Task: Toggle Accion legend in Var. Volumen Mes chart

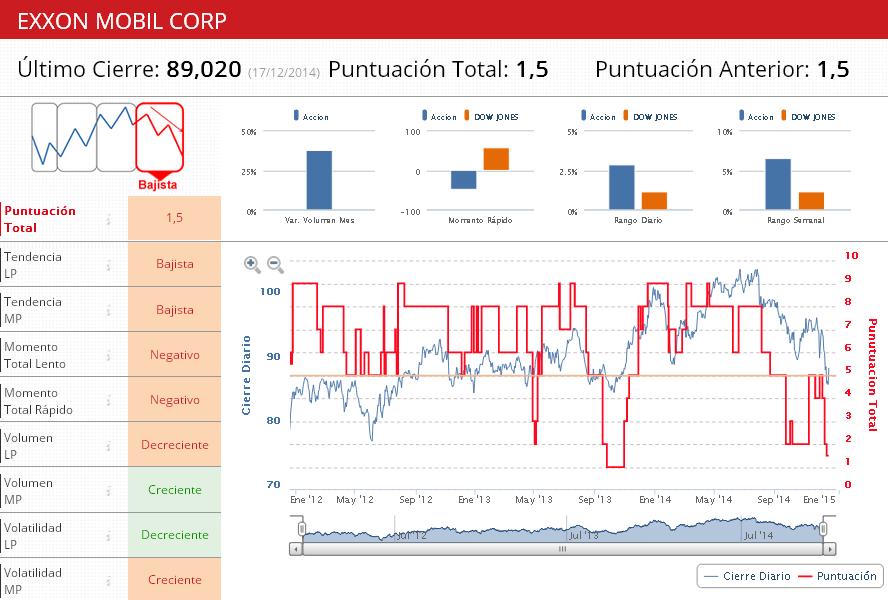Action: click(x=311, y=116)
